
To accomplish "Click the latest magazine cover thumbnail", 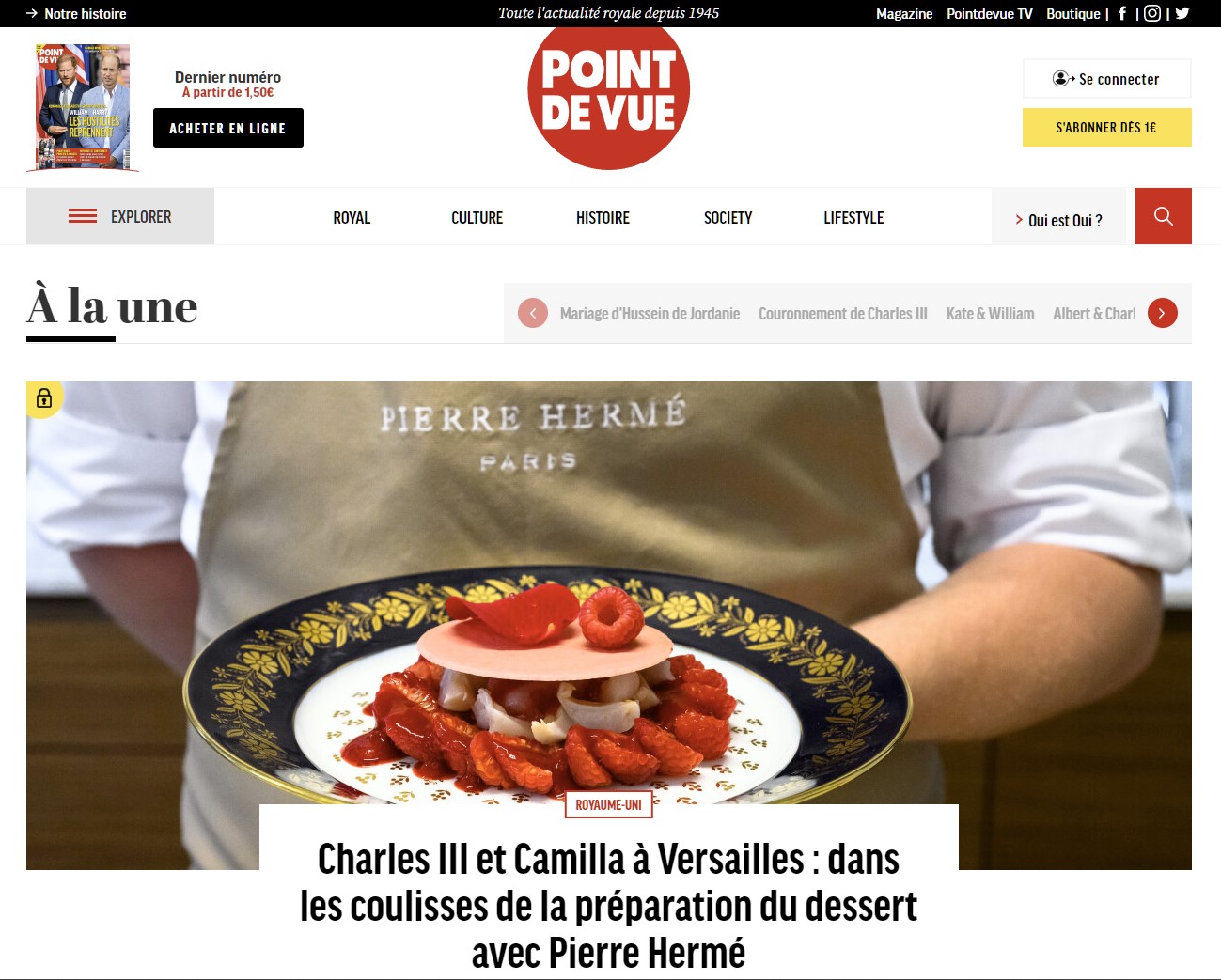I will 83,107.
